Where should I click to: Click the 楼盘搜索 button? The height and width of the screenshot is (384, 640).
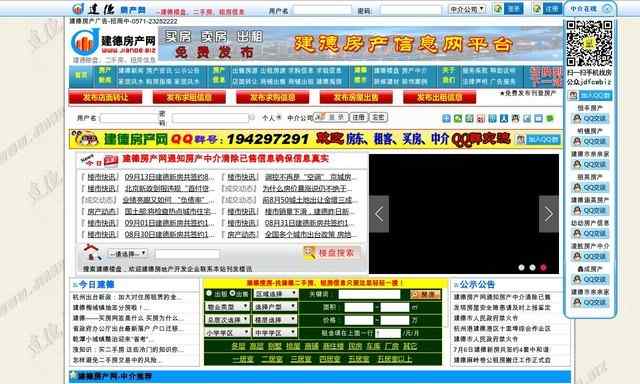tap(331, 253)
